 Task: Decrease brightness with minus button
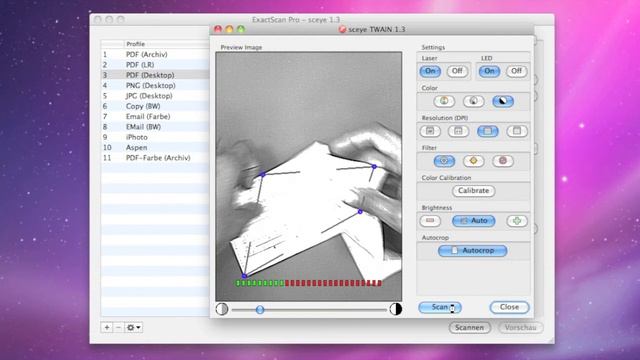pyautogui.click(x=430, y=221)
